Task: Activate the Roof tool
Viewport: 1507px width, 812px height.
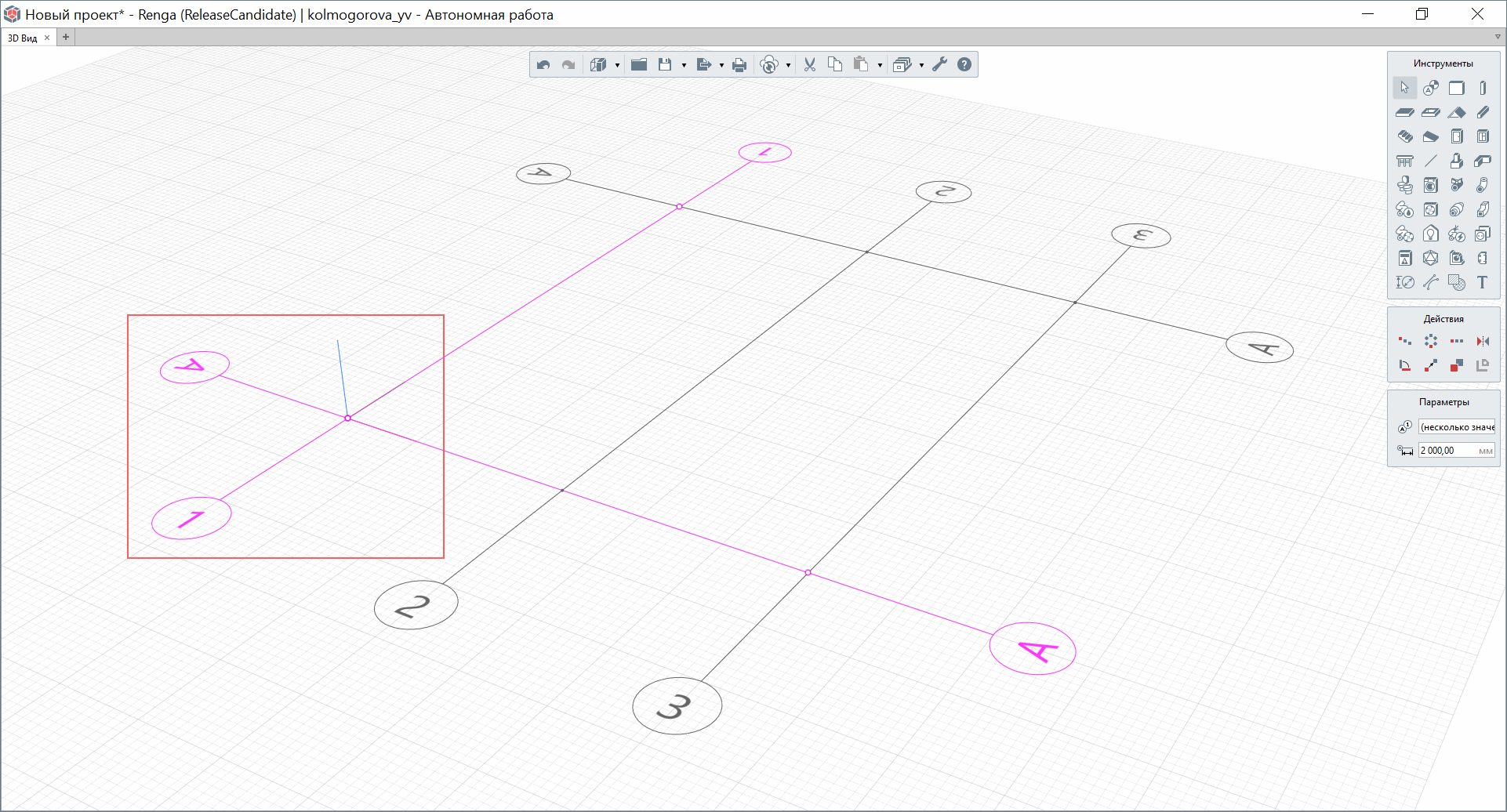Action: point(1456,113)
